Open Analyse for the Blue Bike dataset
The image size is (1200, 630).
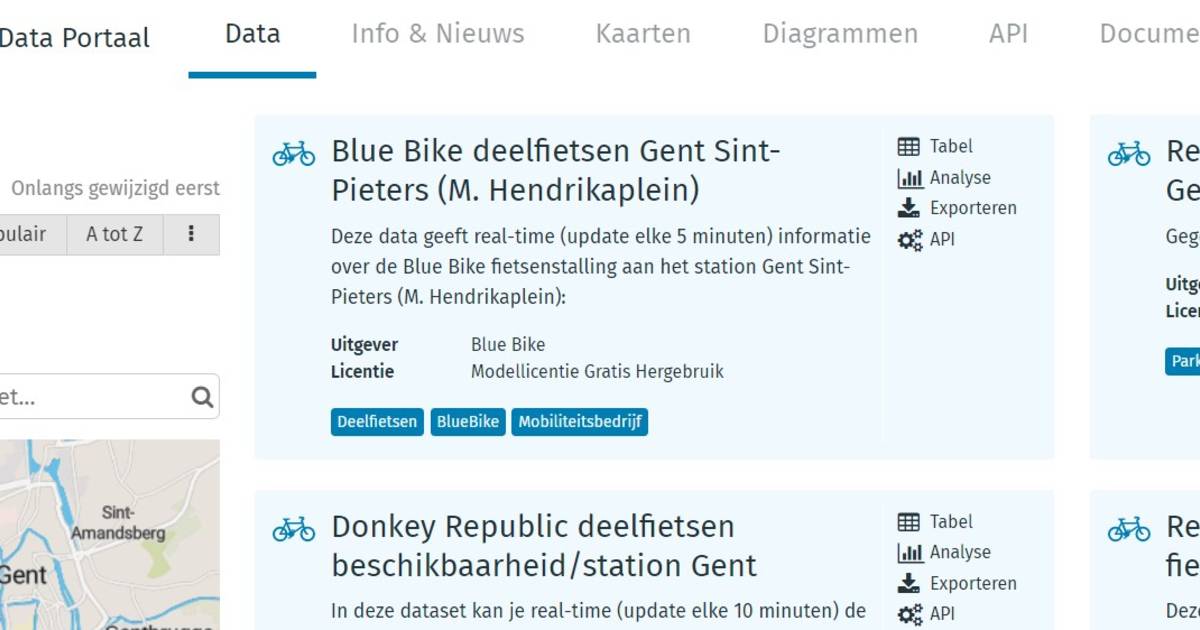click(x=944, y=178)
